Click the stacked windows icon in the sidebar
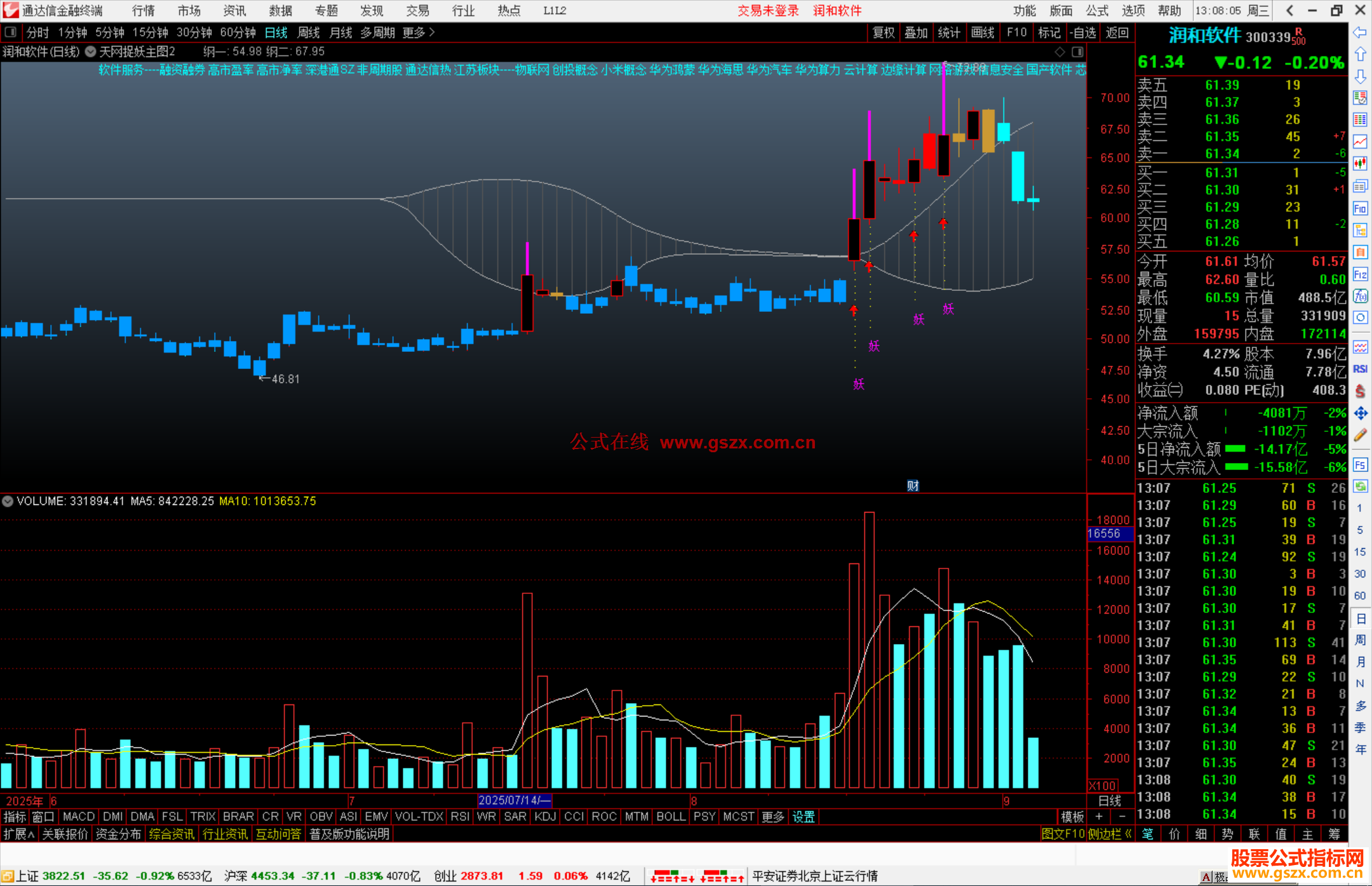 (1360, 186)
